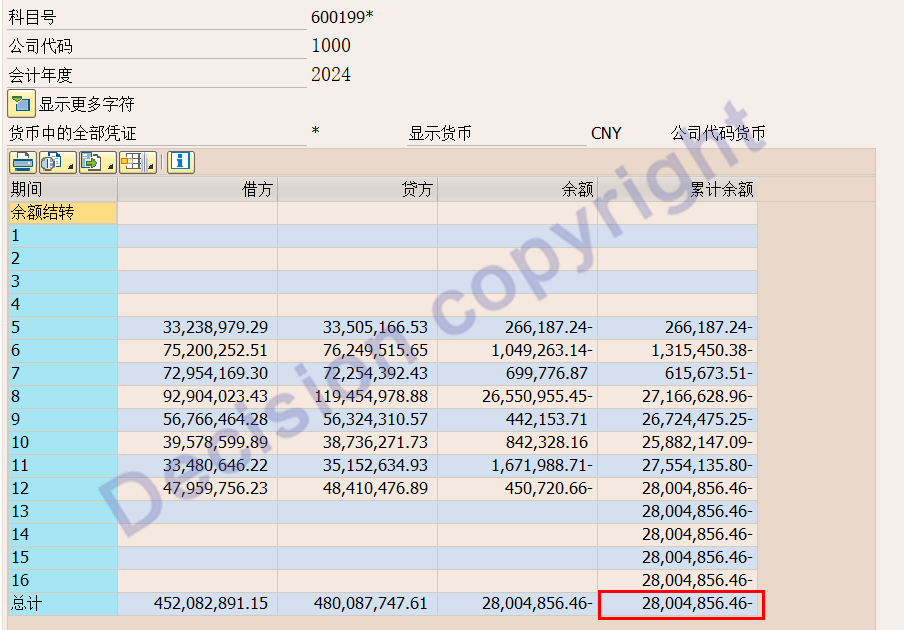Click the print icon in the table toolbar
This screenshot has height=630, width=904.
(22, 162)
